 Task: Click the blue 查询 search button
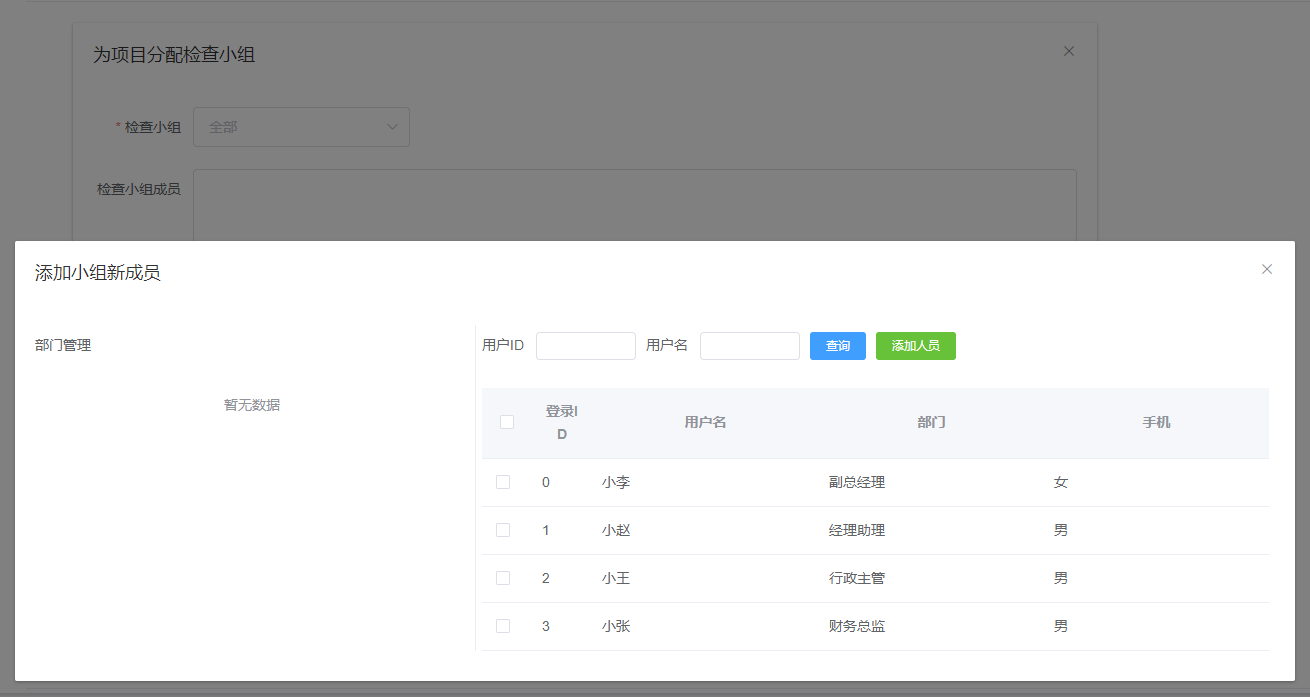(837, 345)
